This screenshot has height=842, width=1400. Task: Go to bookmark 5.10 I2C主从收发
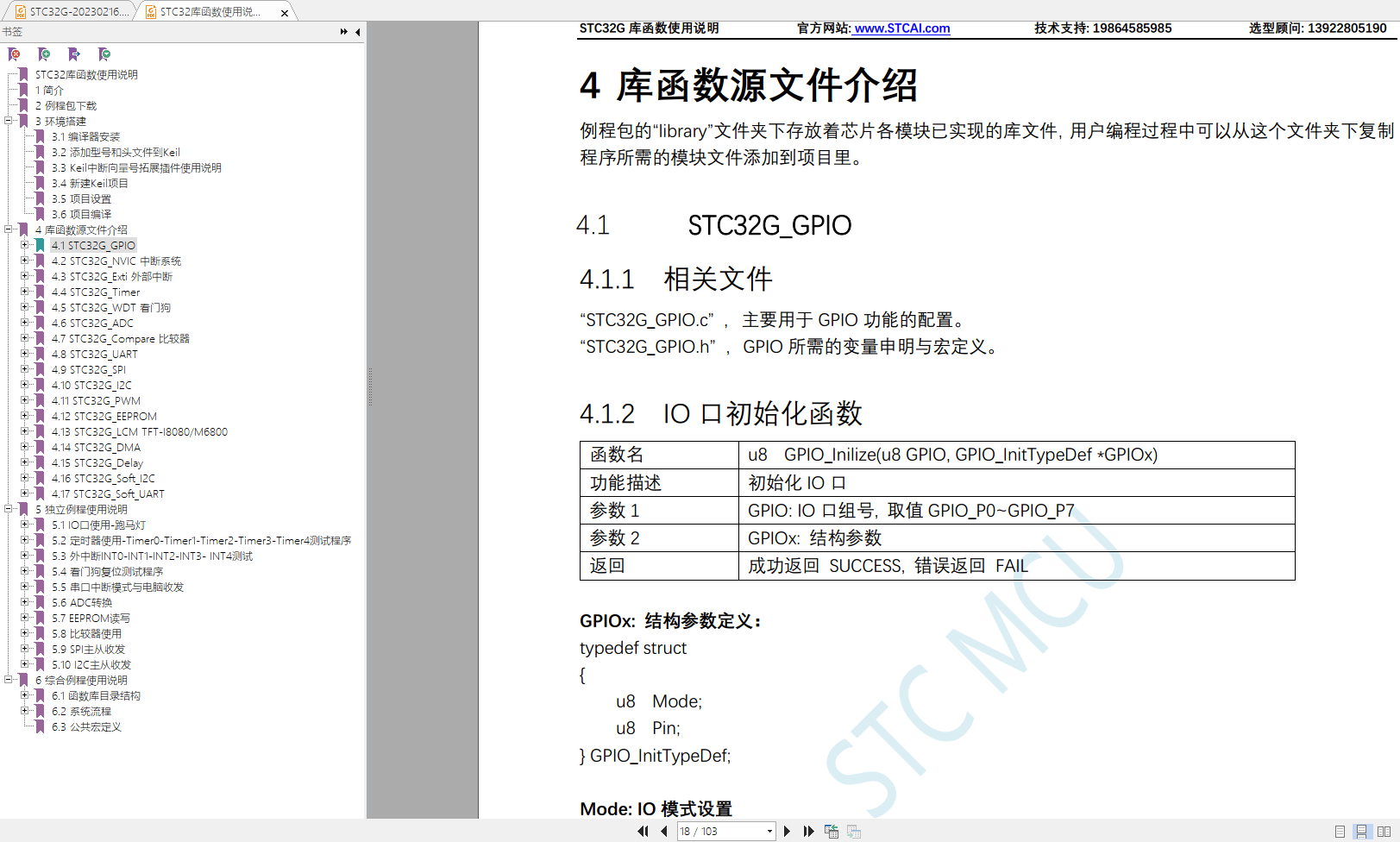(x=91, y=664)
